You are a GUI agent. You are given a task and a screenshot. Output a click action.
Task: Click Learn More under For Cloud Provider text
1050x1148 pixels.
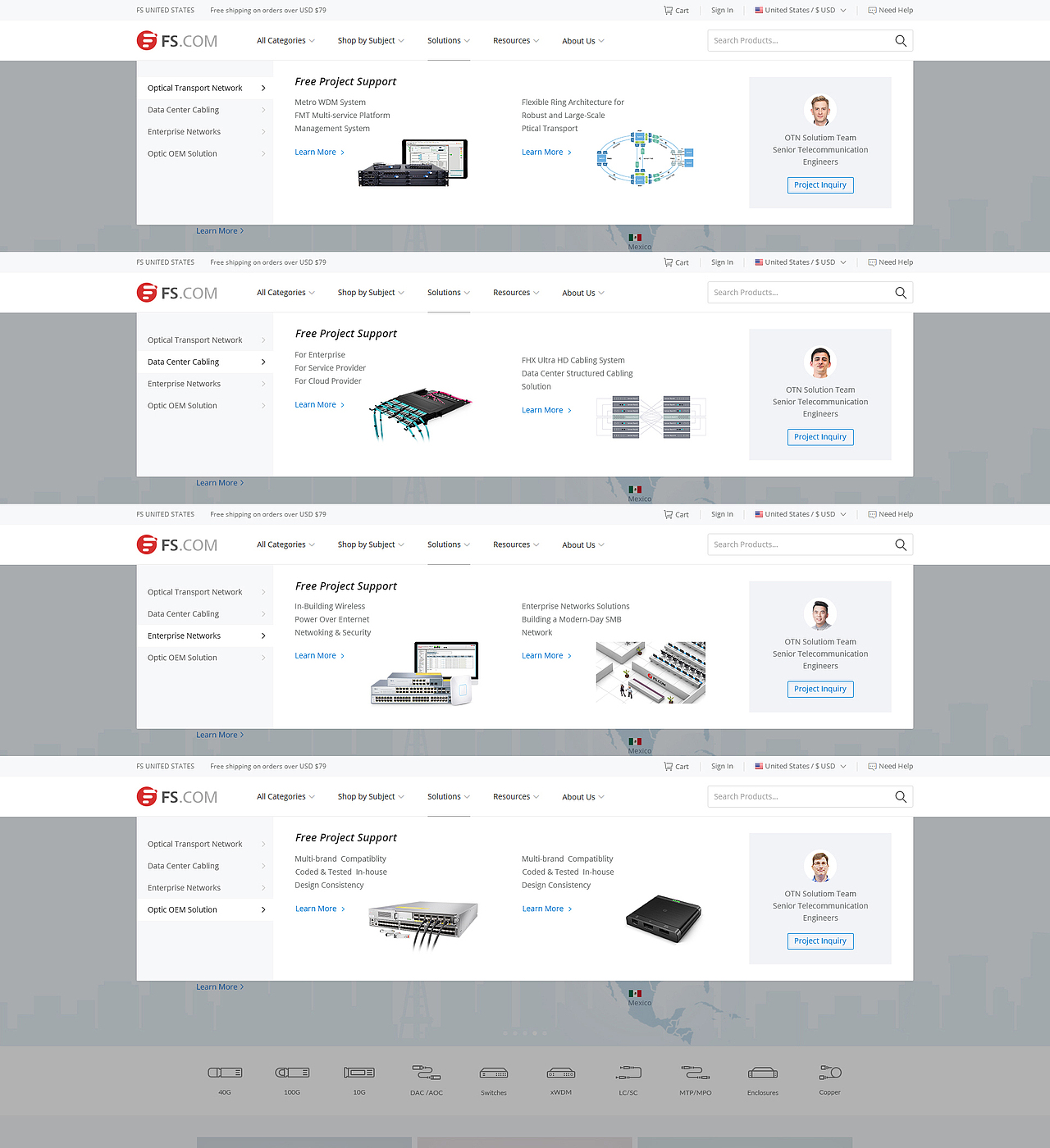[319, 405]
